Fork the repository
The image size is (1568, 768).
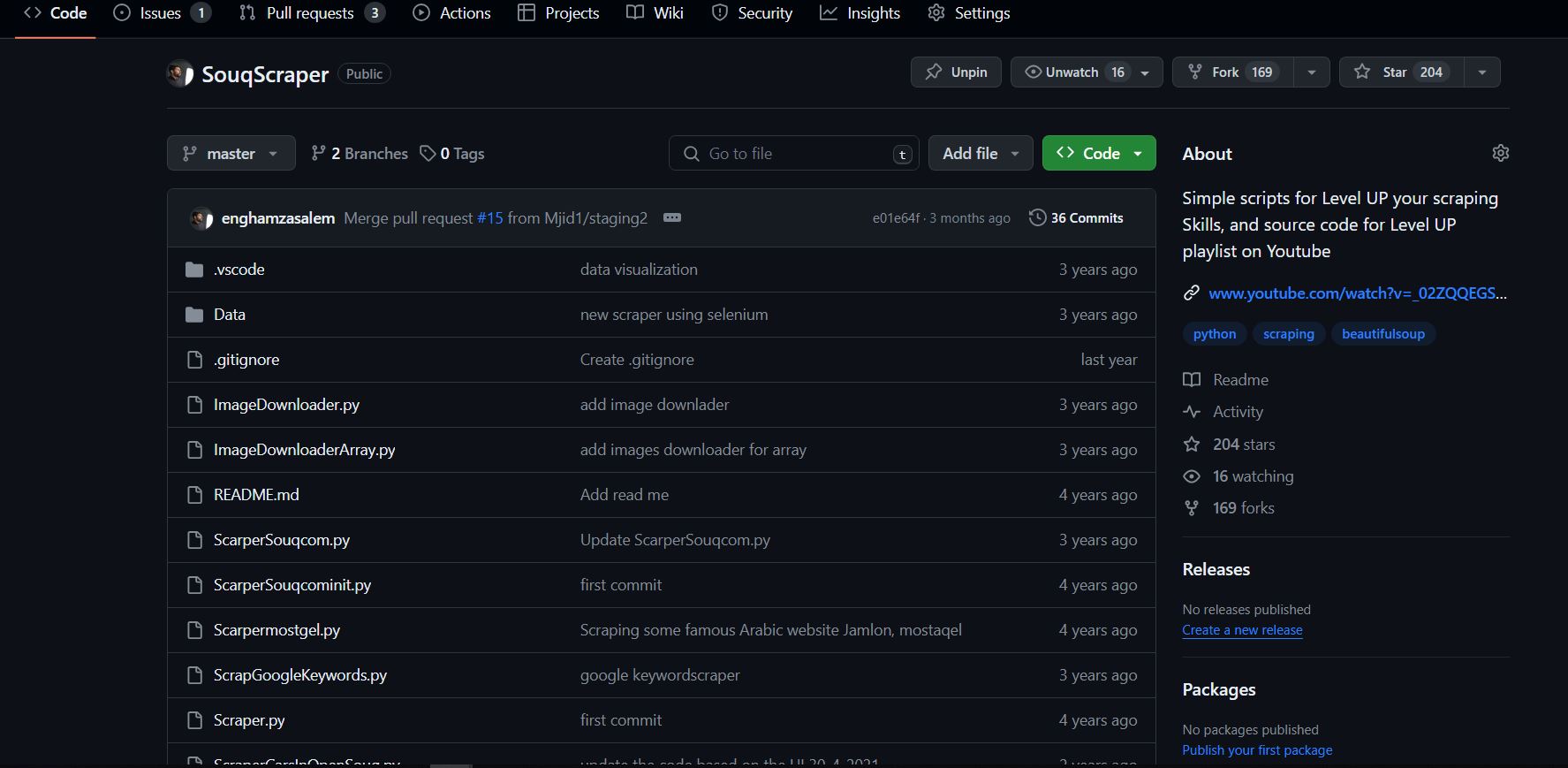1232,72
